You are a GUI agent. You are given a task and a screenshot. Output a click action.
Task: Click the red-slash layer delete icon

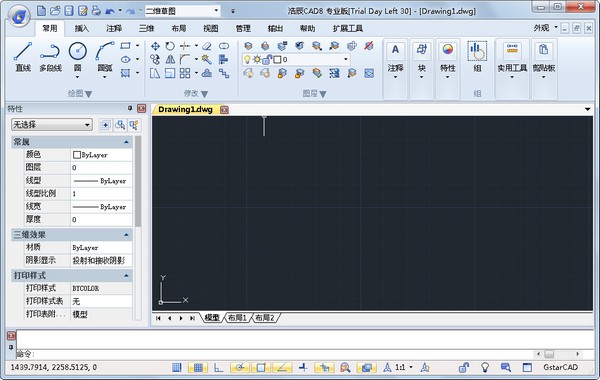tap(369, 46)
